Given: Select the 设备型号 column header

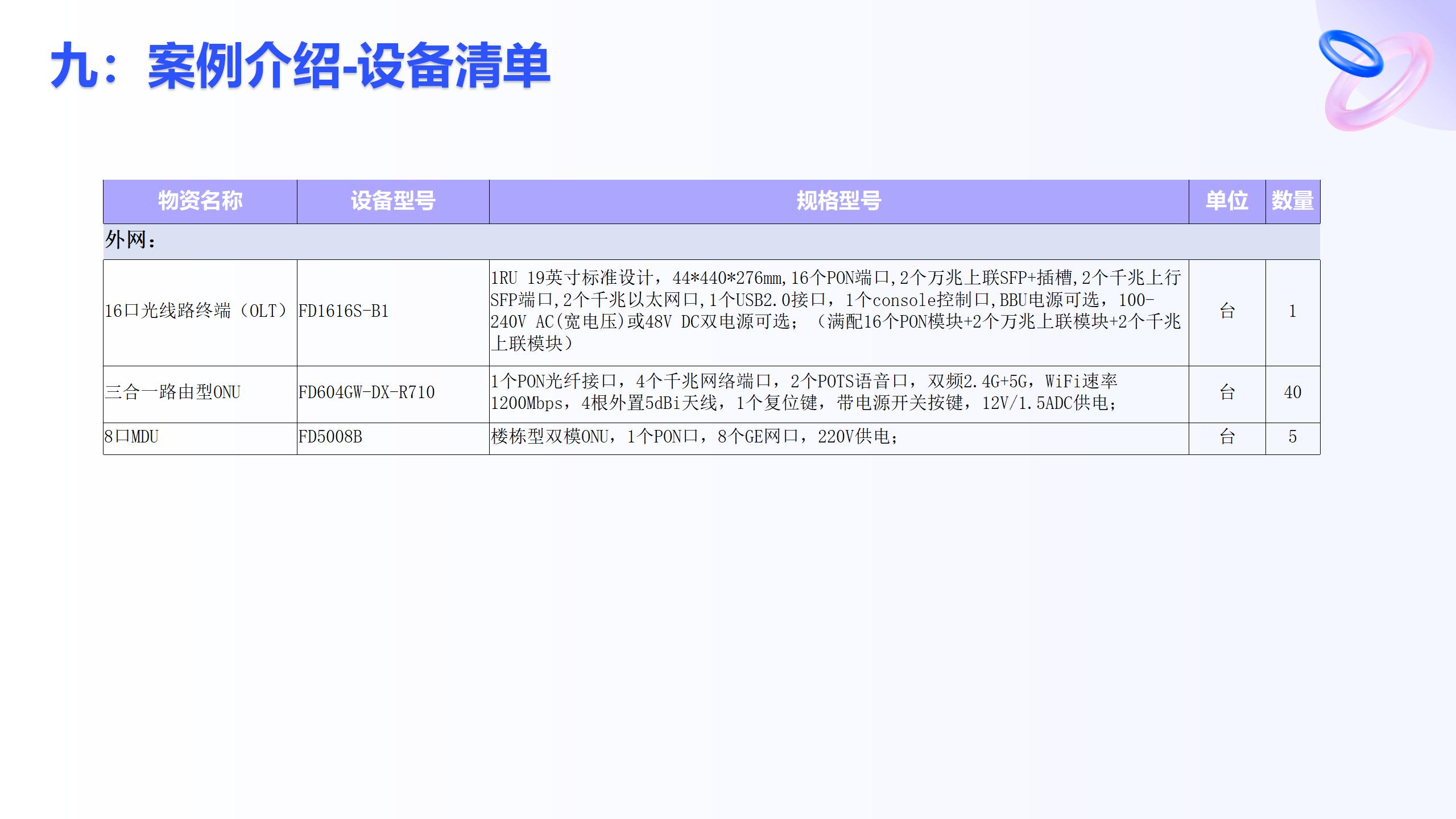Looking at the screenshot, I should tap(393, 201).
